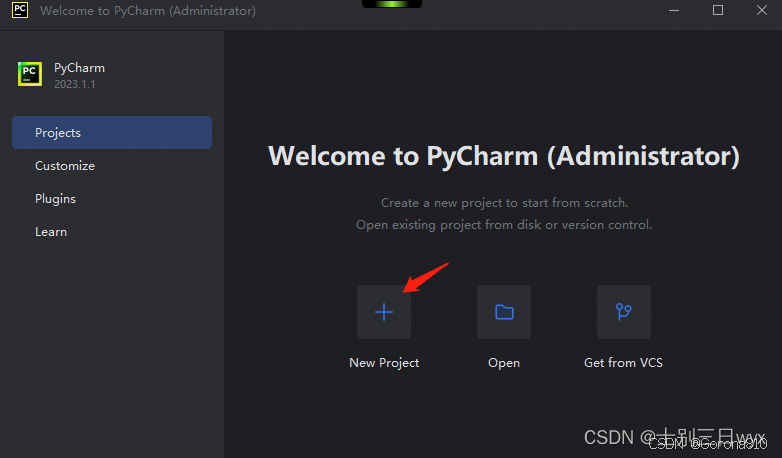Close the PyCharm welcome window
This screenshot has width=782, height=458.
[x=762, y=10]
